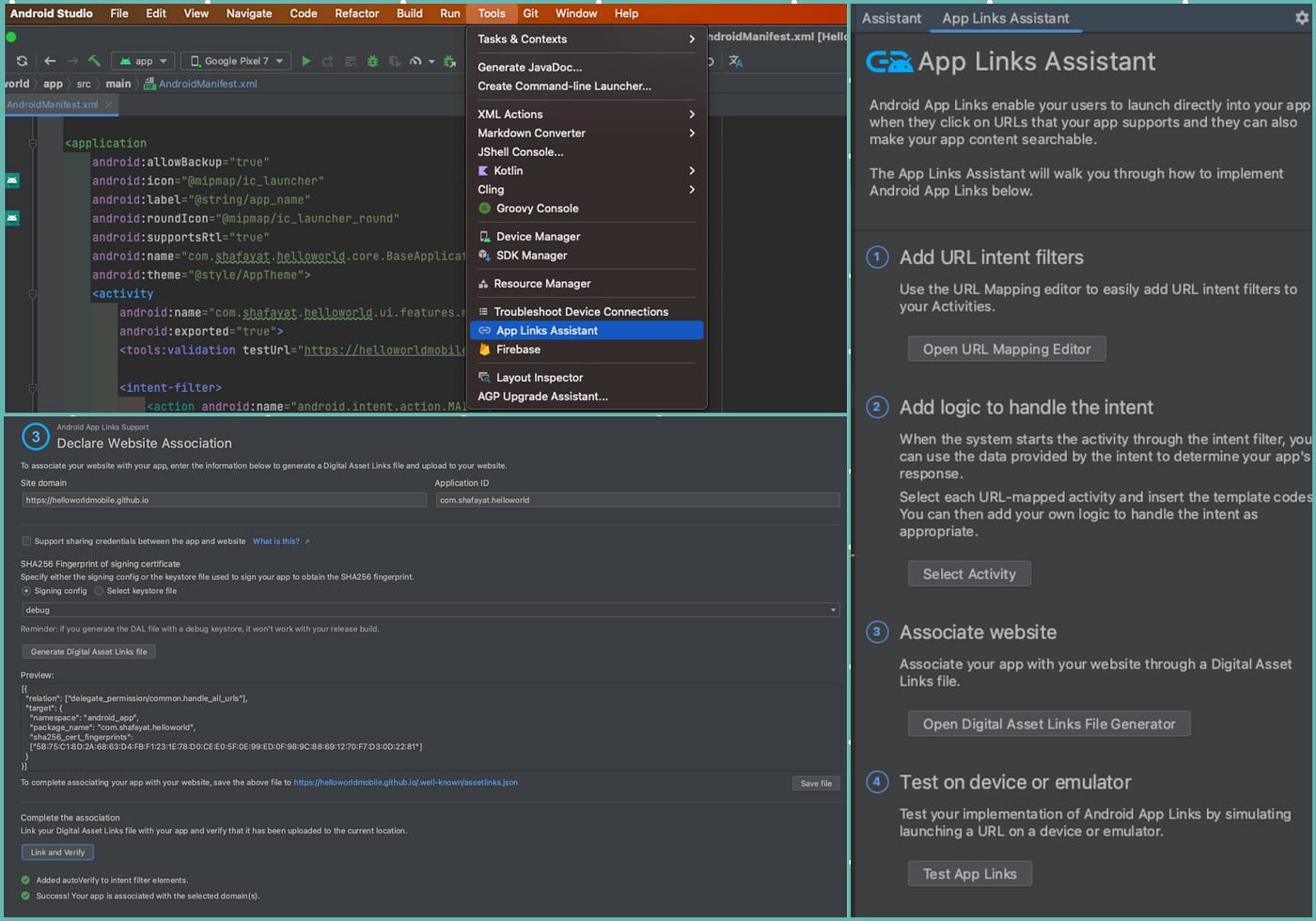
Task: Click the Test App Links button
Action: click(x=969, y=874)
